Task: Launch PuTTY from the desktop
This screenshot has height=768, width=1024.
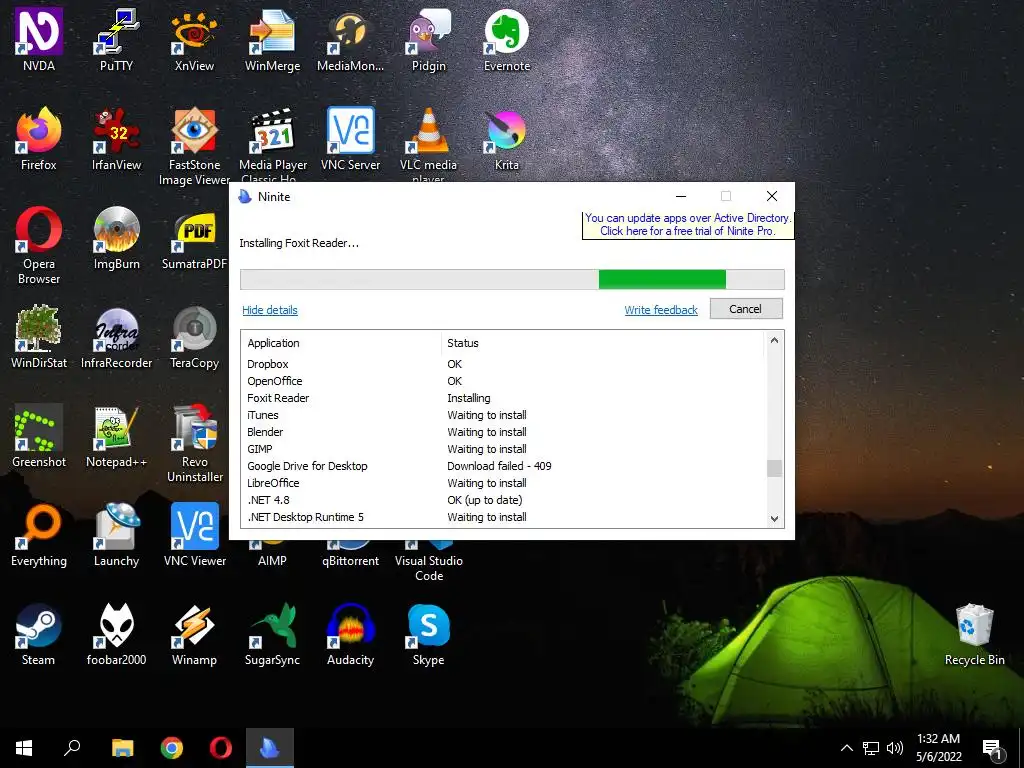Action: pyautogui.click(x=116, y=39)
